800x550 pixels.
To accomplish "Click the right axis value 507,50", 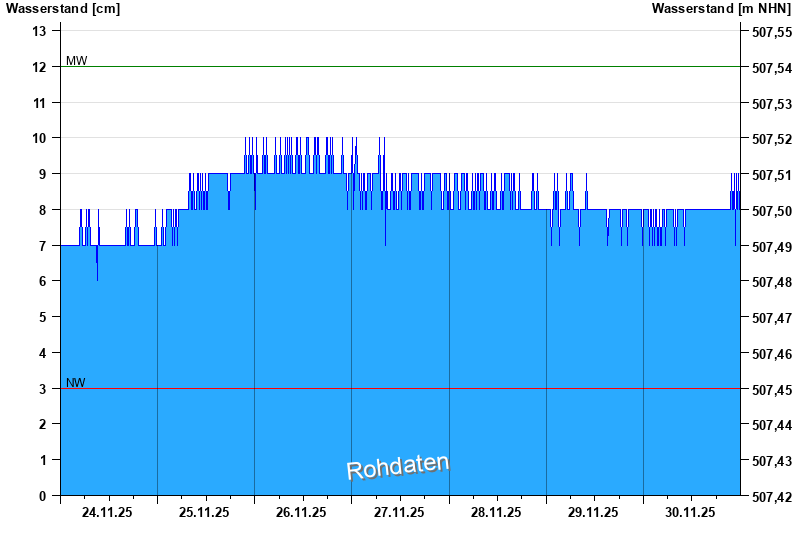I will 772,211.
